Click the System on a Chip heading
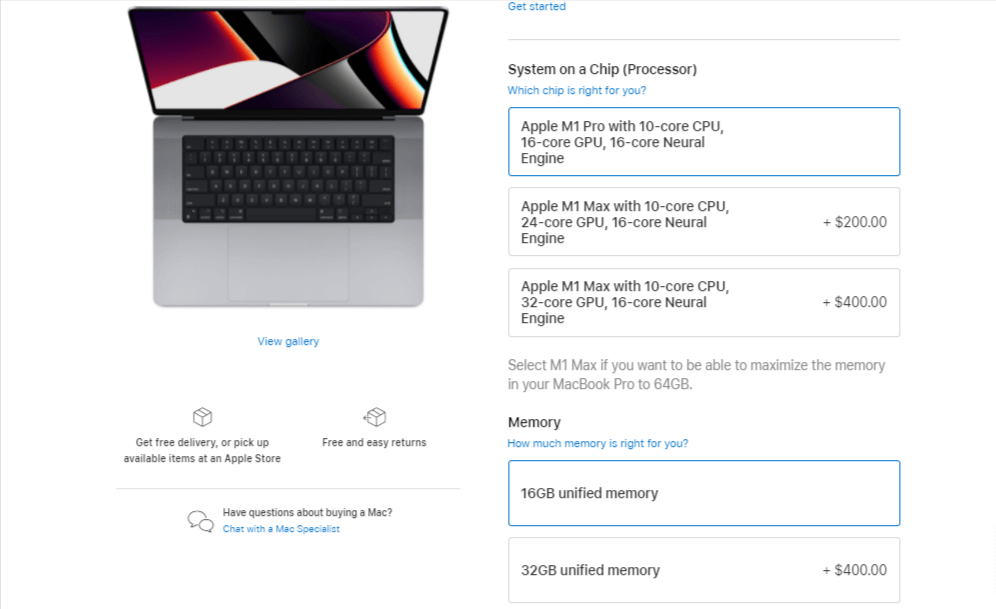This screenshot has height=609, width=996. tap(602, 69)
